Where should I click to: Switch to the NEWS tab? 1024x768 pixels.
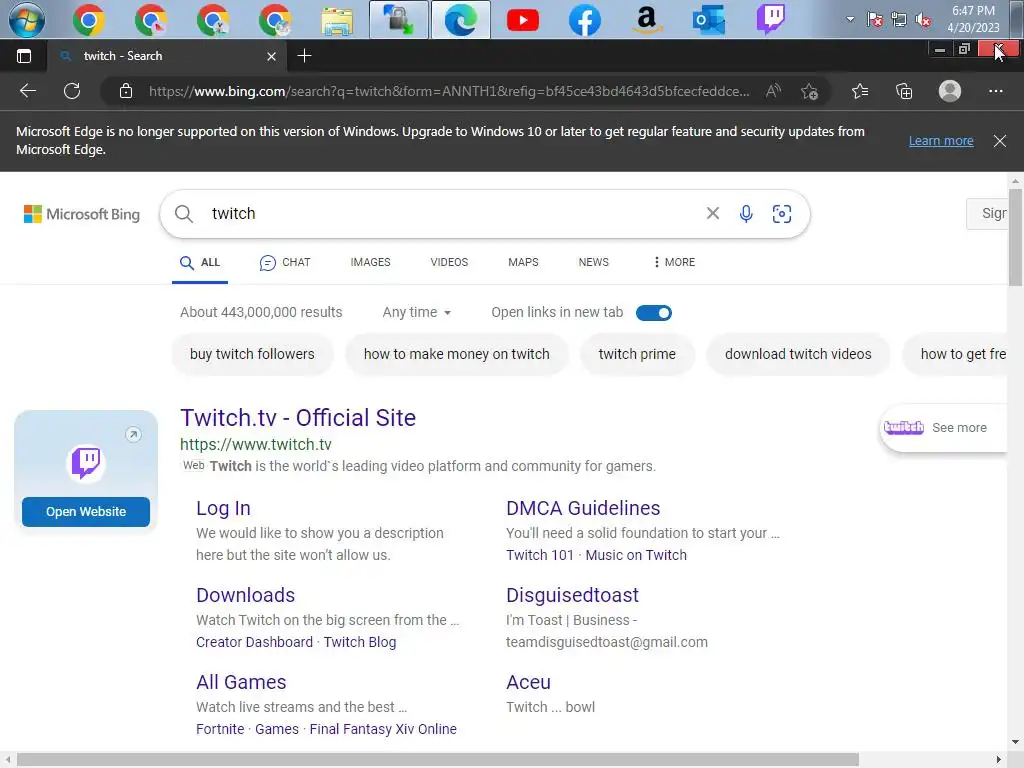tap(594, 263)
